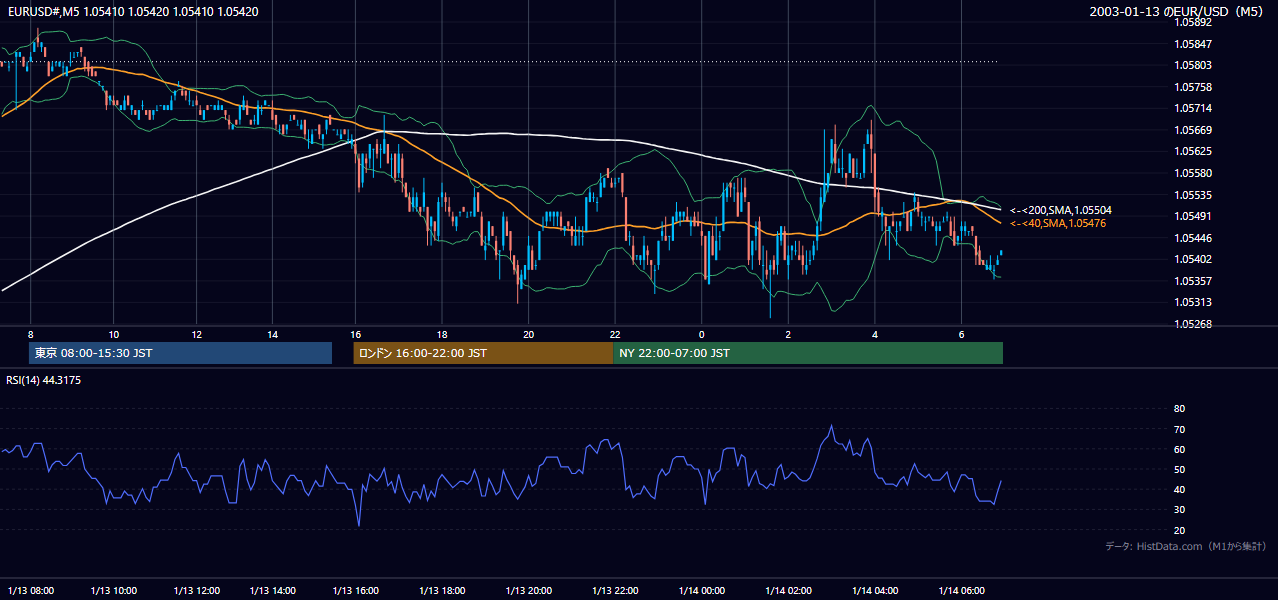Viewport: 1278px width, 600px height.
Task: Click the RSI scale value 20
Action: pos(1179,530)
